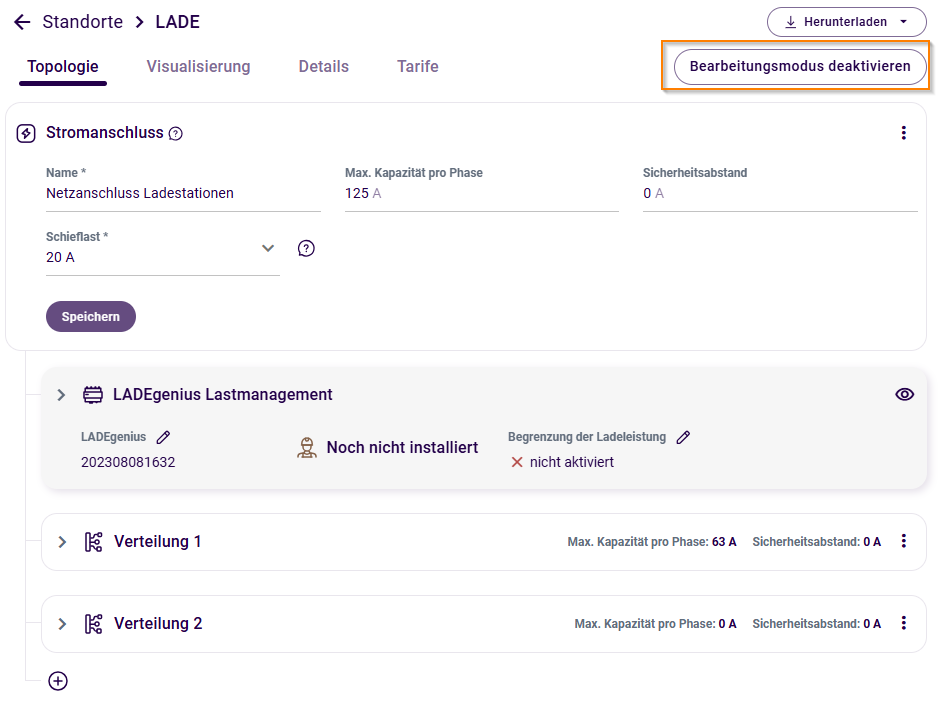938x702 pixels.
Task: Add new element with plus circle icon
Action: (x=58, y=681)
